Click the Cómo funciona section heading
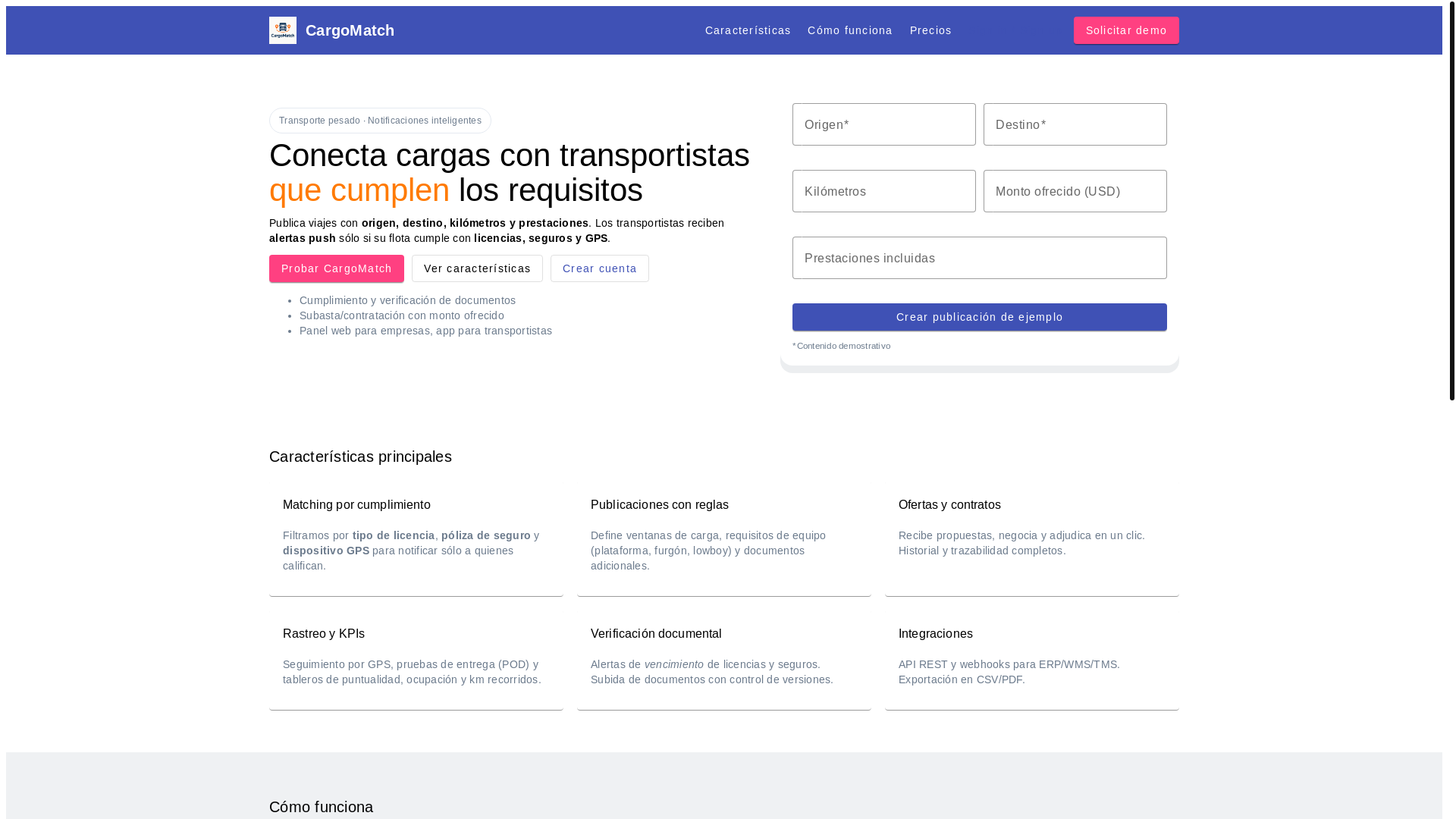1456x819 pixels. tap(321, 807)
